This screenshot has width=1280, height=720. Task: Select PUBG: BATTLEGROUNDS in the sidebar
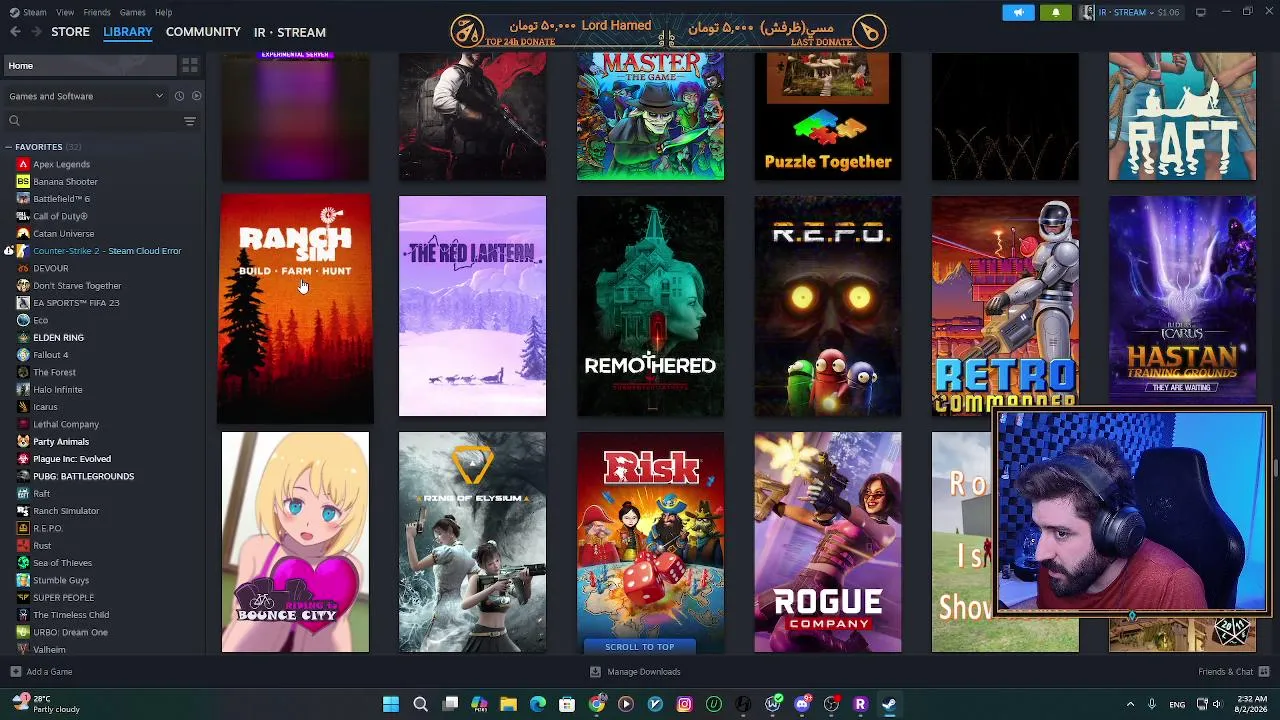83,476
